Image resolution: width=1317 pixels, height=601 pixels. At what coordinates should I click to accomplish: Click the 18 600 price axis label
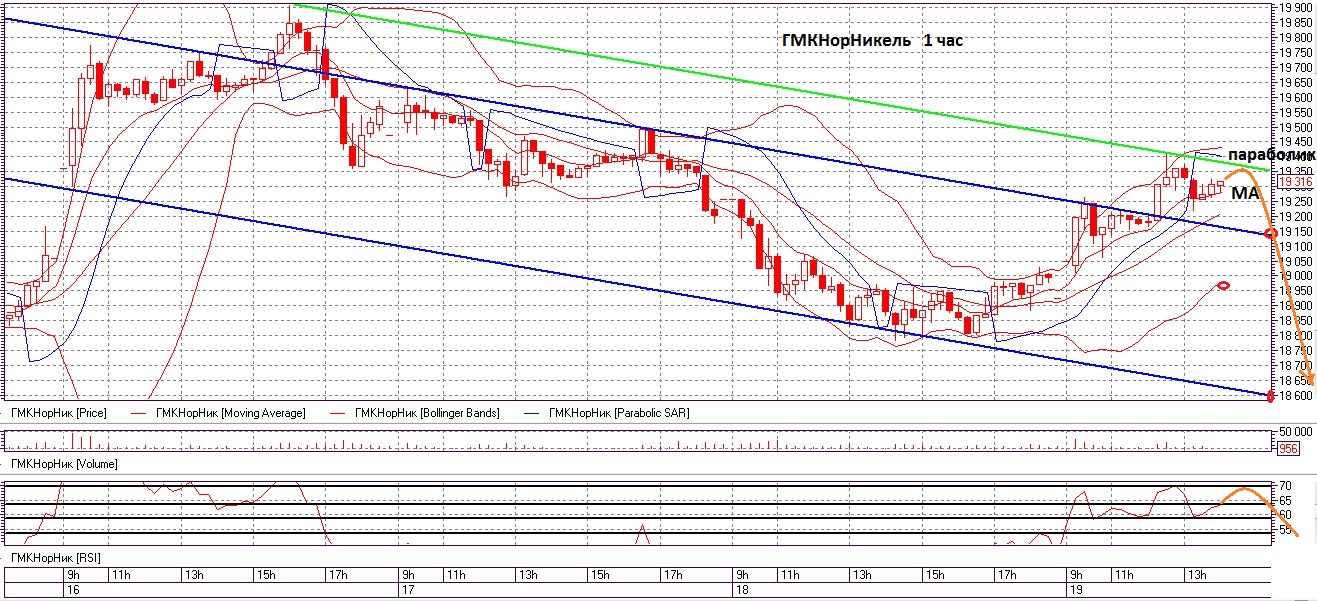[x=1296, y=396]
